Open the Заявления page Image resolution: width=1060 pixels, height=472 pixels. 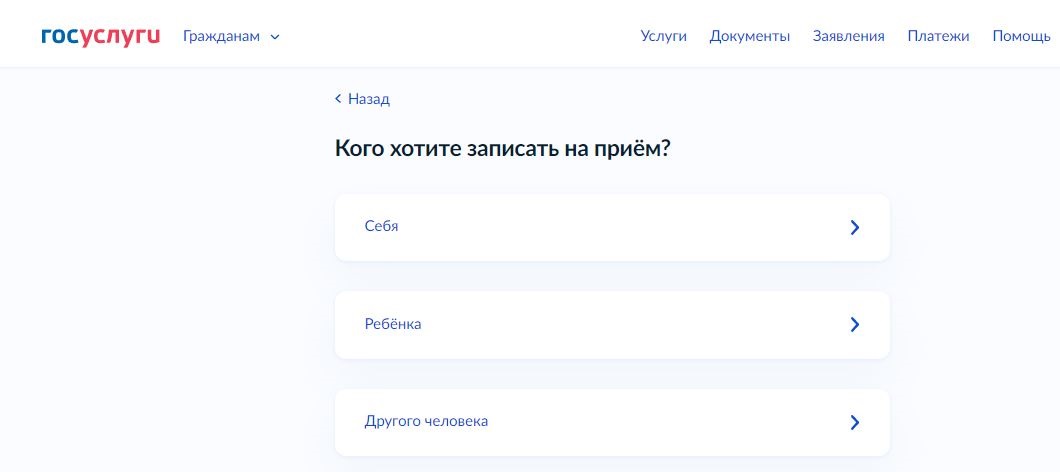pyautogui.click(x=848, y=37)
